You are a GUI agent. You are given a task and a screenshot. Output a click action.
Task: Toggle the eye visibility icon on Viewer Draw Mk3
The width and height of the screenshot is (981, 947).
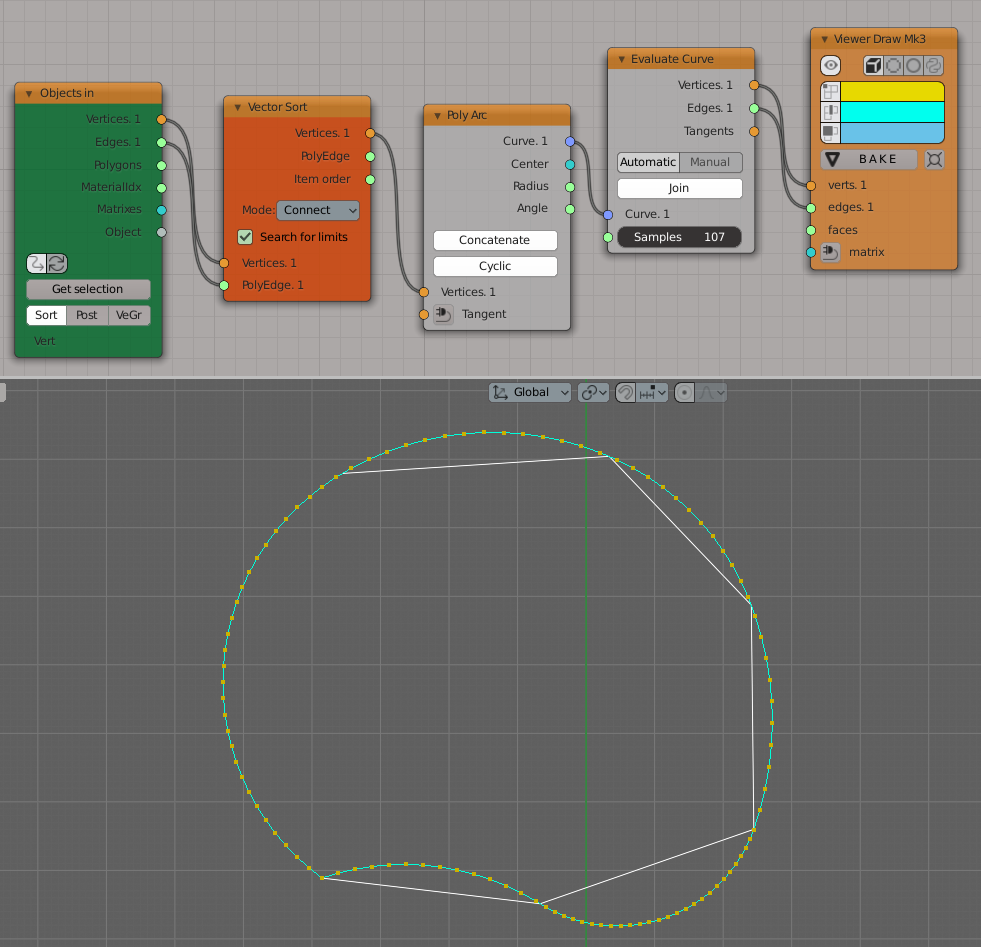click(x=830, y=66)
